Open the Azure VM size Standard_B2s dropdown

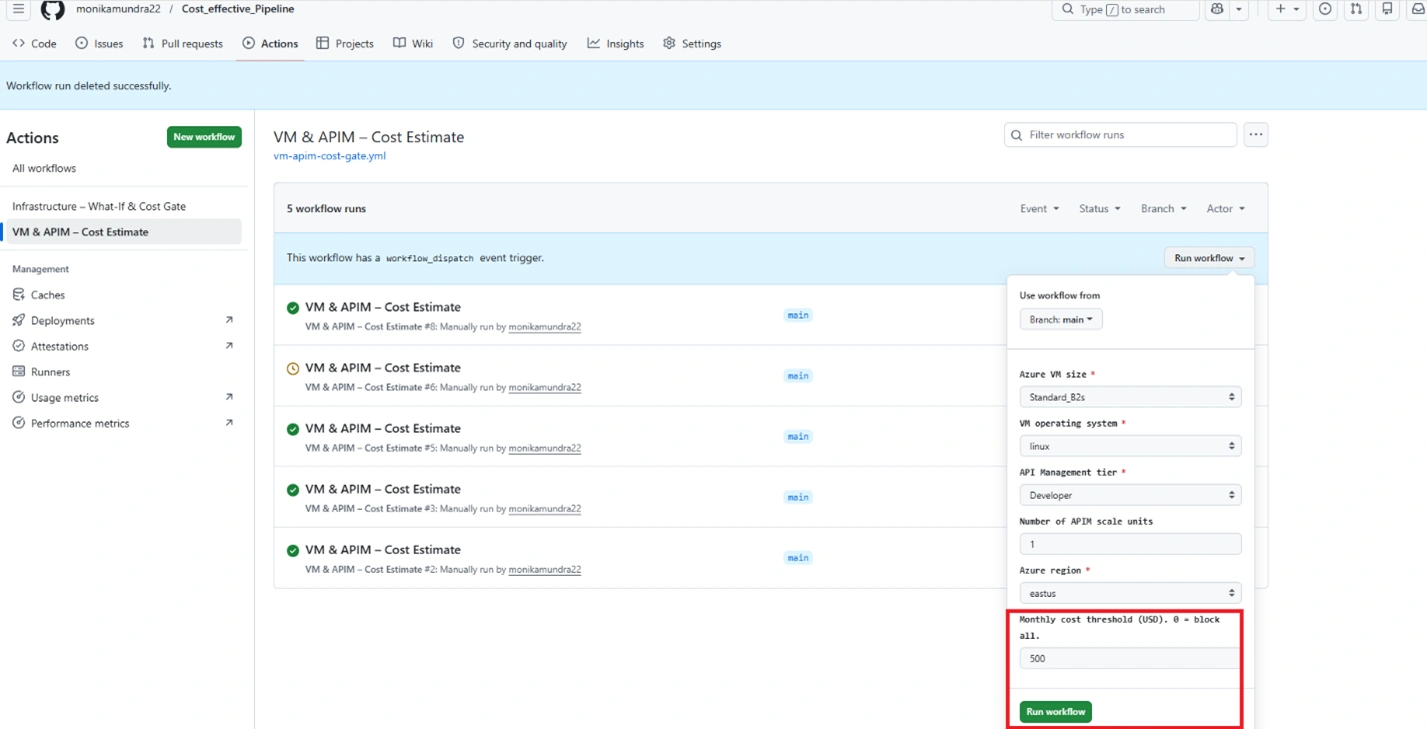[x=1130, y=397]
